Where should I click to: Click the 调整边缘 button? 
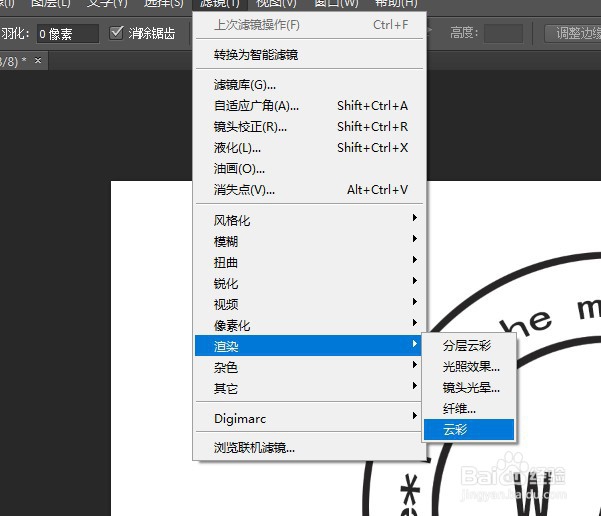(573, 34)
